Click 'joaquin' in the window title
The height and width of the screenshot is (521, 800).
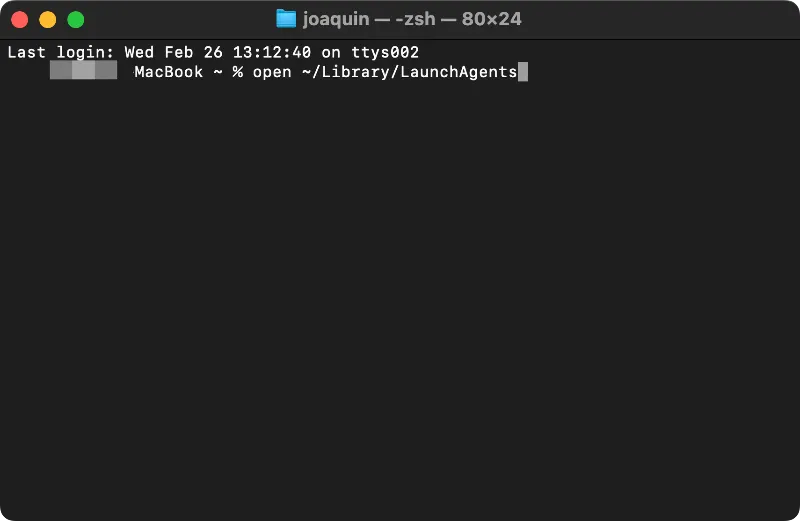tap(336, 19)
